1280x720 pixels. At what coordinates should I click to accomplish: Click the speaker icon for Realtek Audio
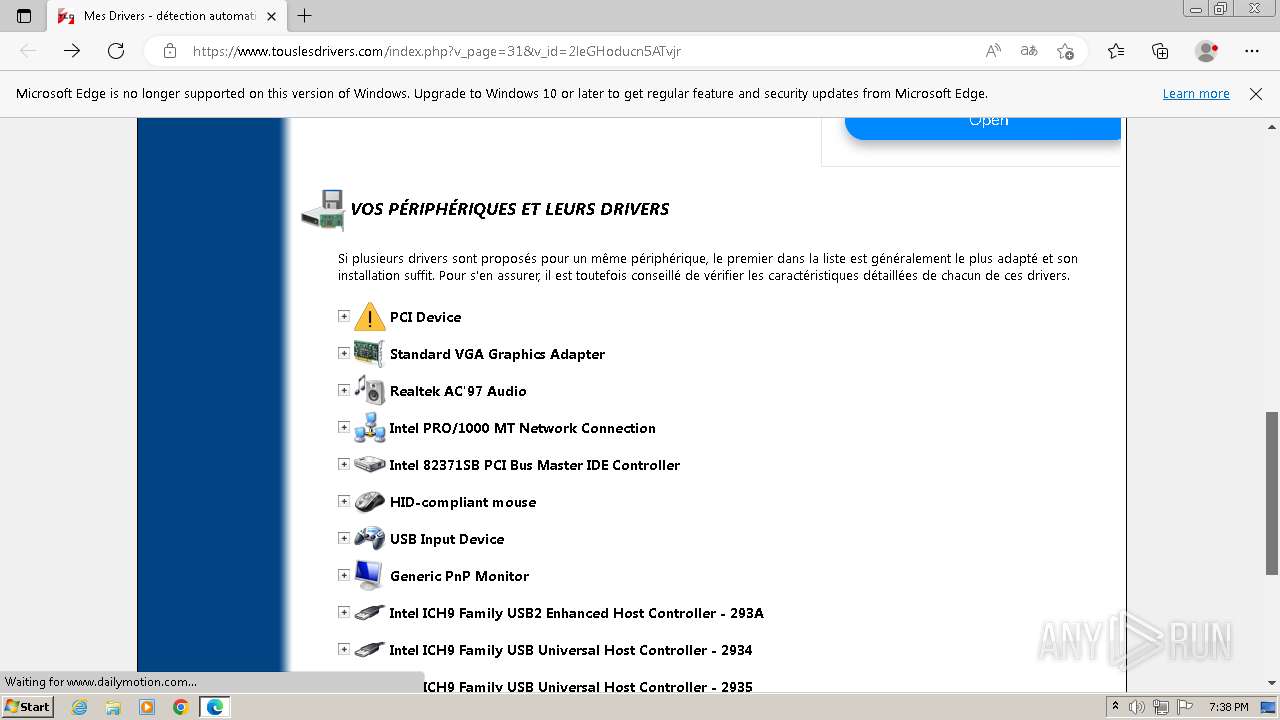click(370, 390)
